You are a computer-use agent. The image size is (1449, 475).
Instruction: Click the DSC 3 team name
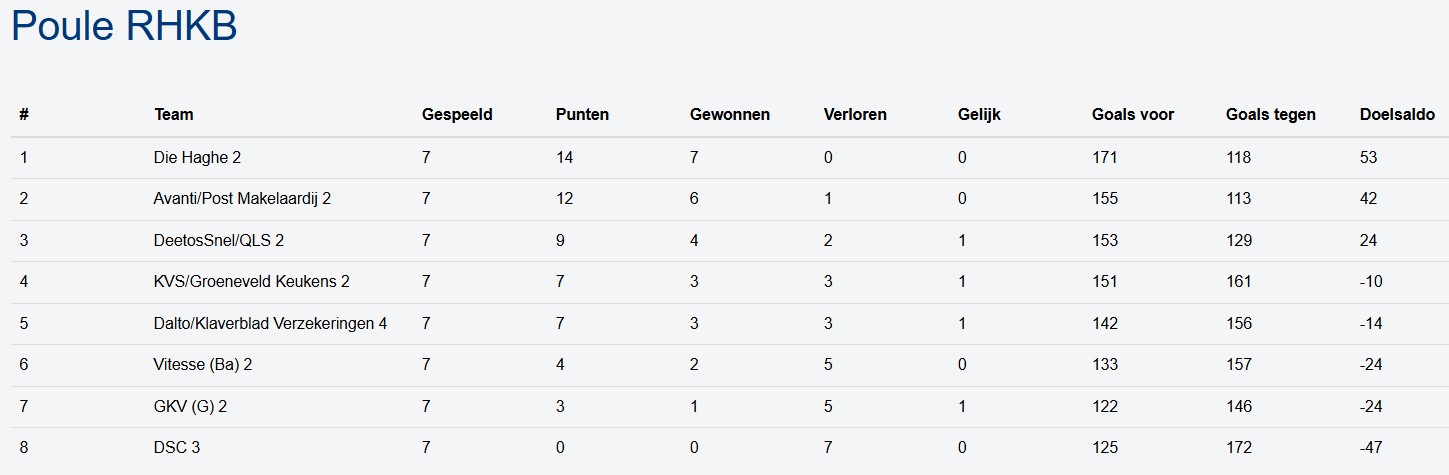click(x=177, y=447)
